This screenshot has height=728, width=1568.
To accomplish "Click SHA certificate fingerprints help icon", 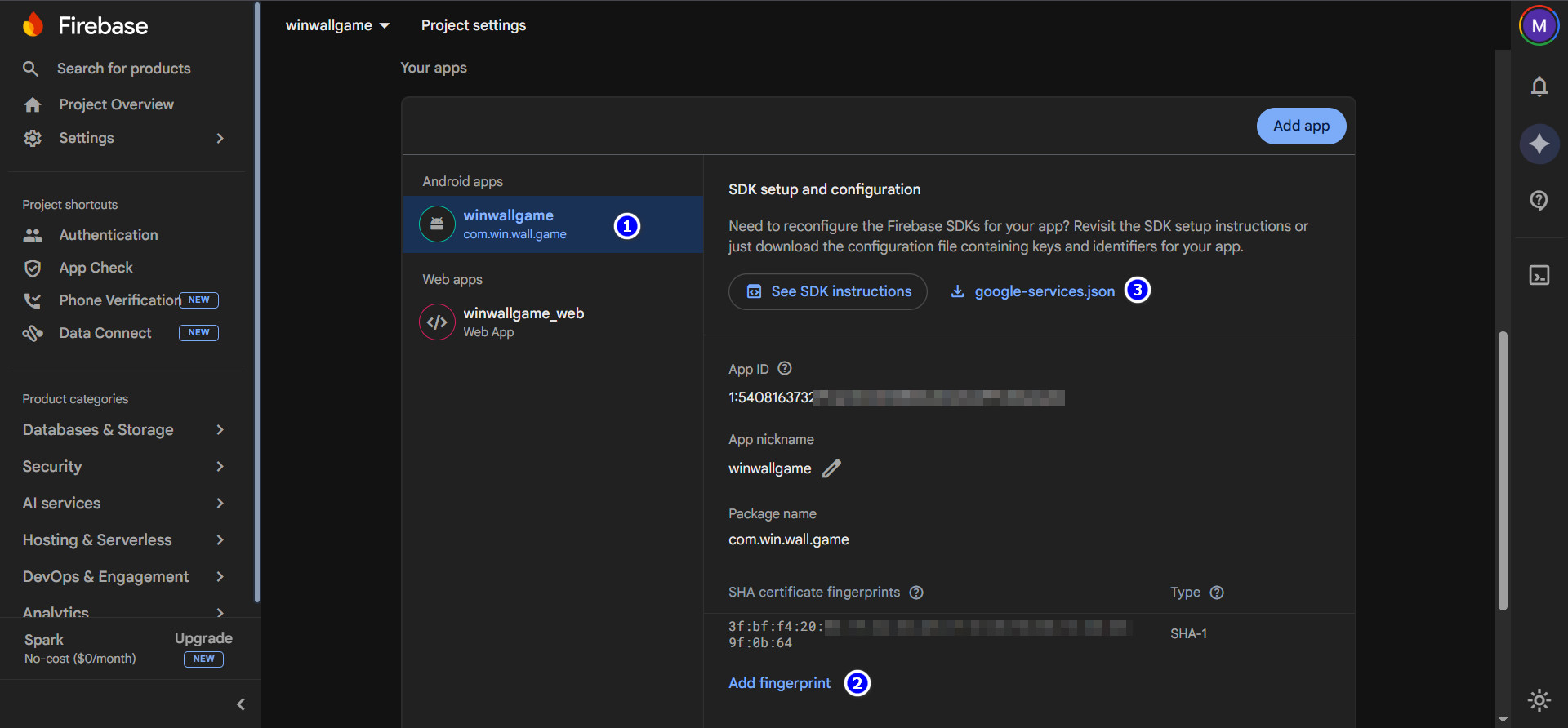I will (x=916, y=593).
